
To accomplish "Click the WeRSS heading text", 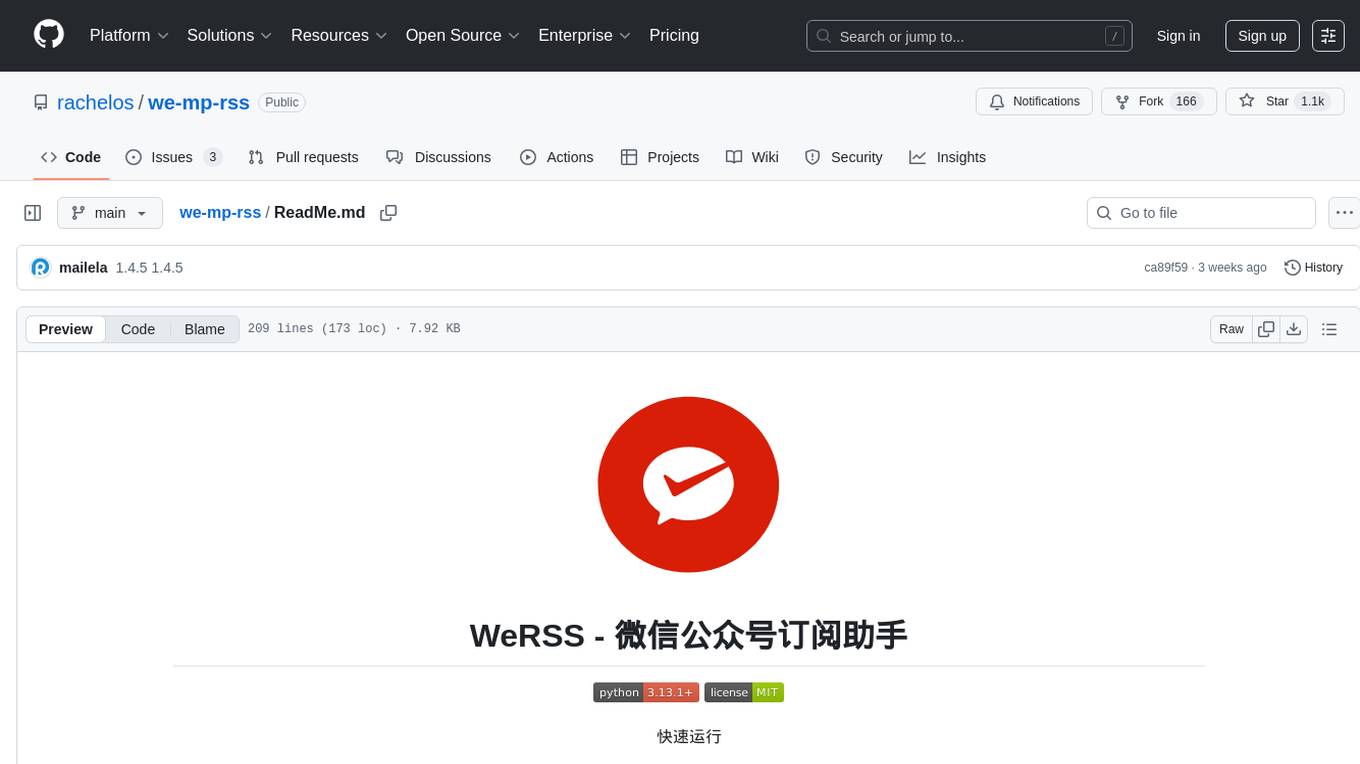I will pyautogui.click(x=688, y=634).
